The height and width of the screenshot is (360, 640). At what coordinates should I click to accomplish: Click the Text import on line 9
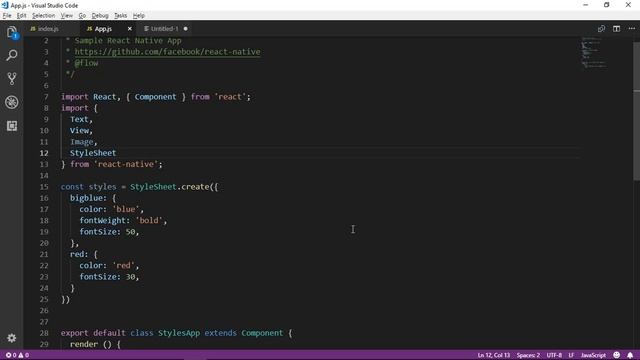click(79, 120)
